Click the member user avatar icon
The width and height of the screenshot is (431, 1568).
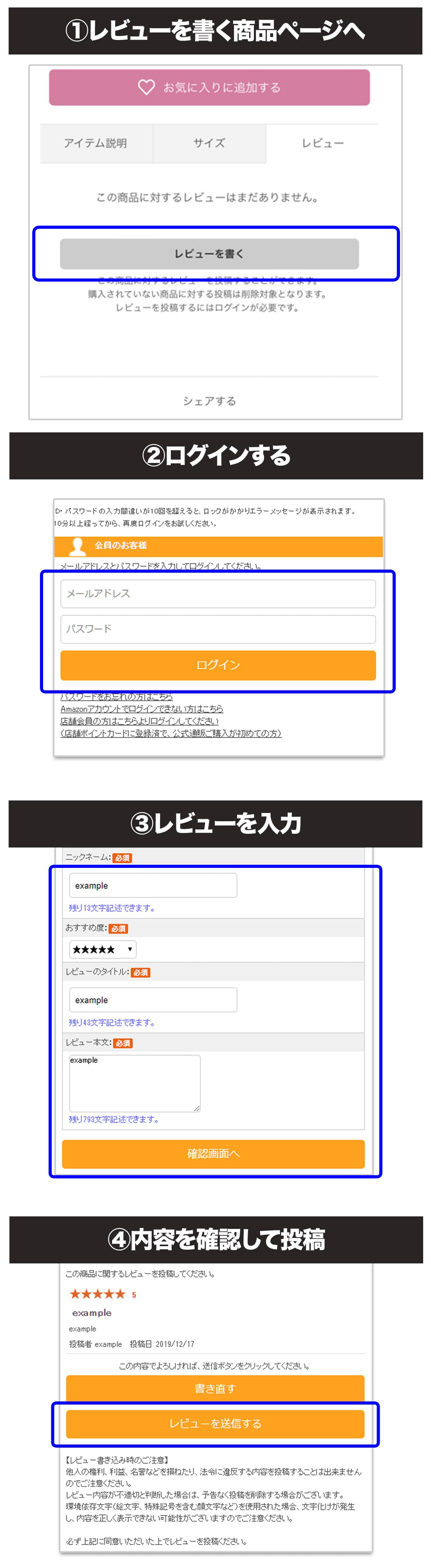[77, 546]
